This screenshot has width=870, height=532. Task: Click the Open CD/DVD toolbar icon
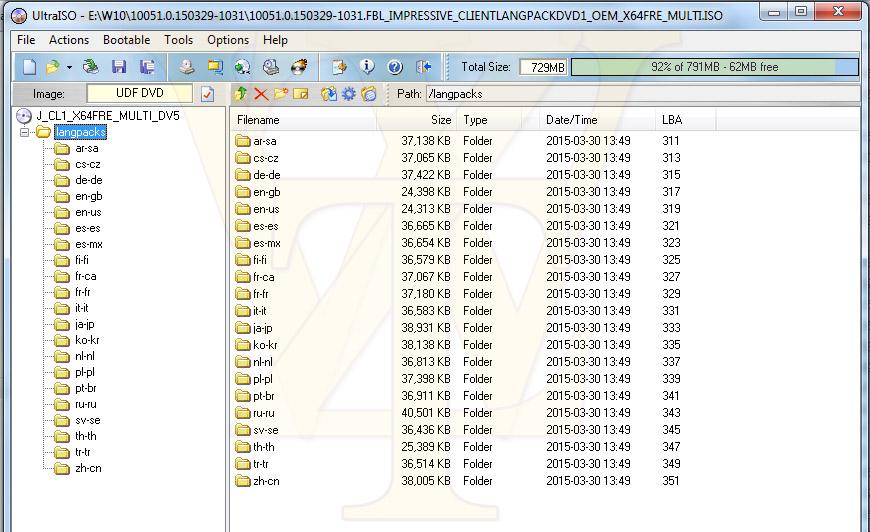click(x=90, y=67)
